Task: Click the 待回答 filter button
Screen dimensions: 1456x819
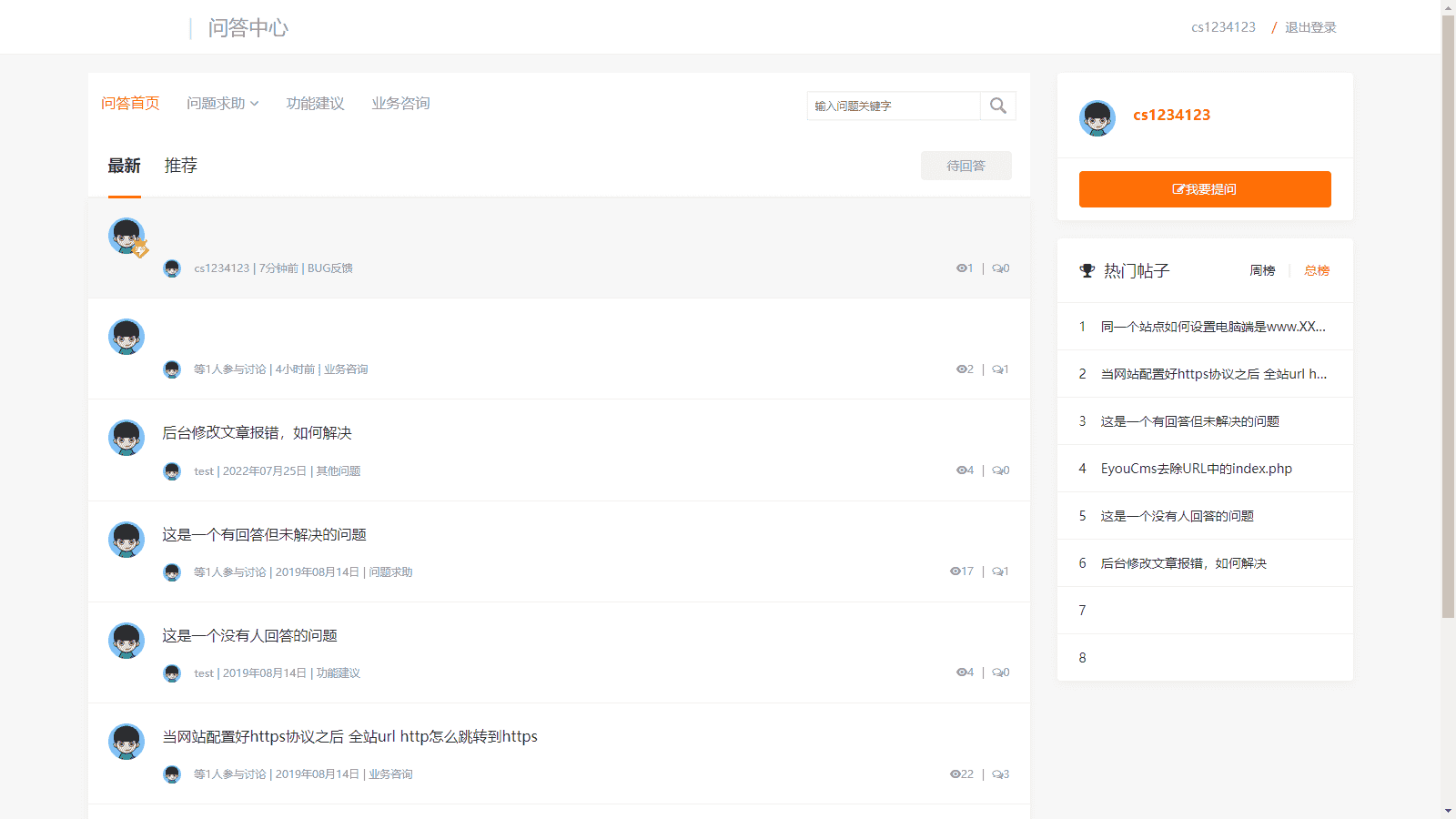Action: 966,166
